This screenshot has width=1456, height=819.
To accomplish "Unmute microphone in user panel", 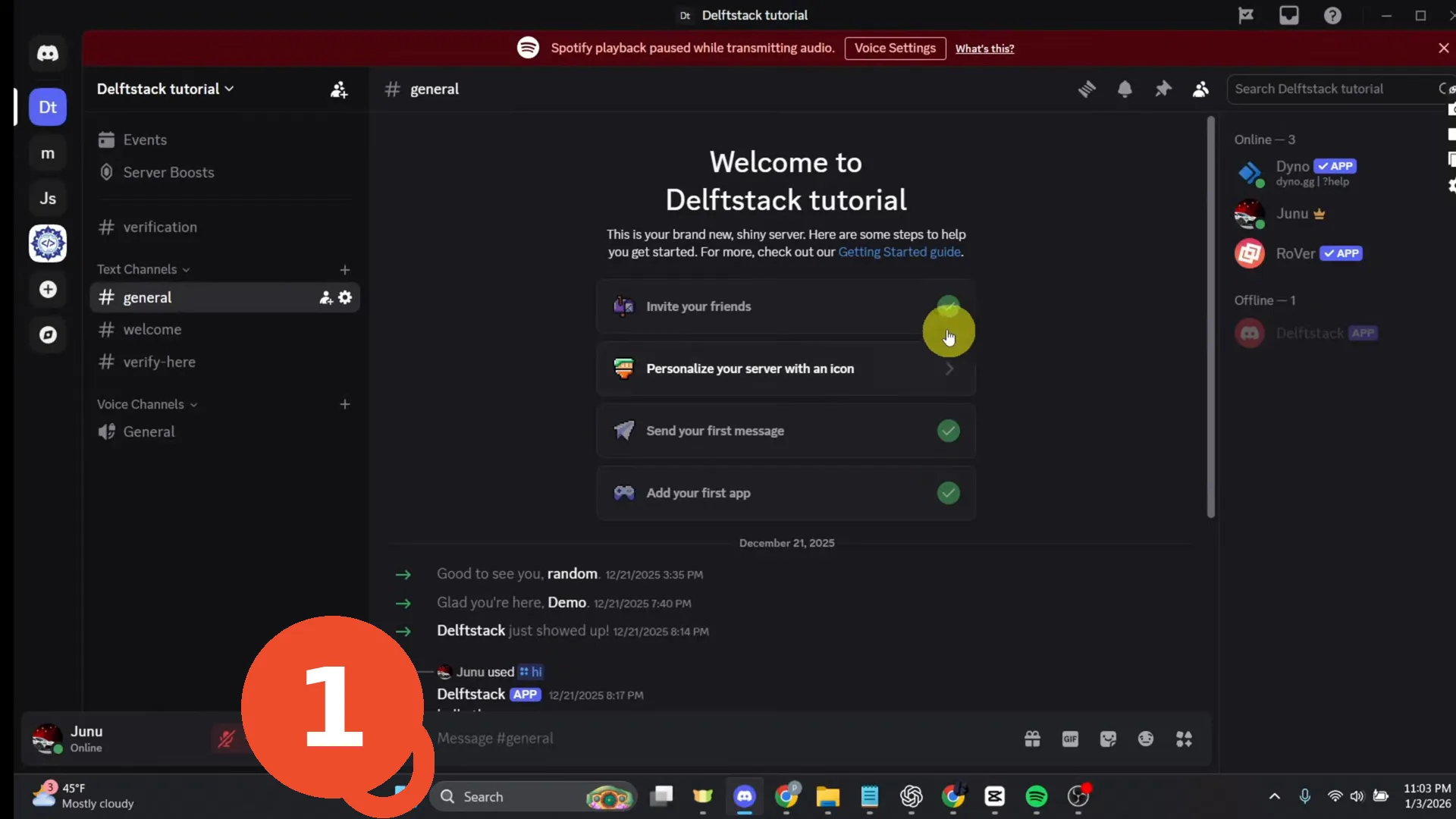I will 226,739.
